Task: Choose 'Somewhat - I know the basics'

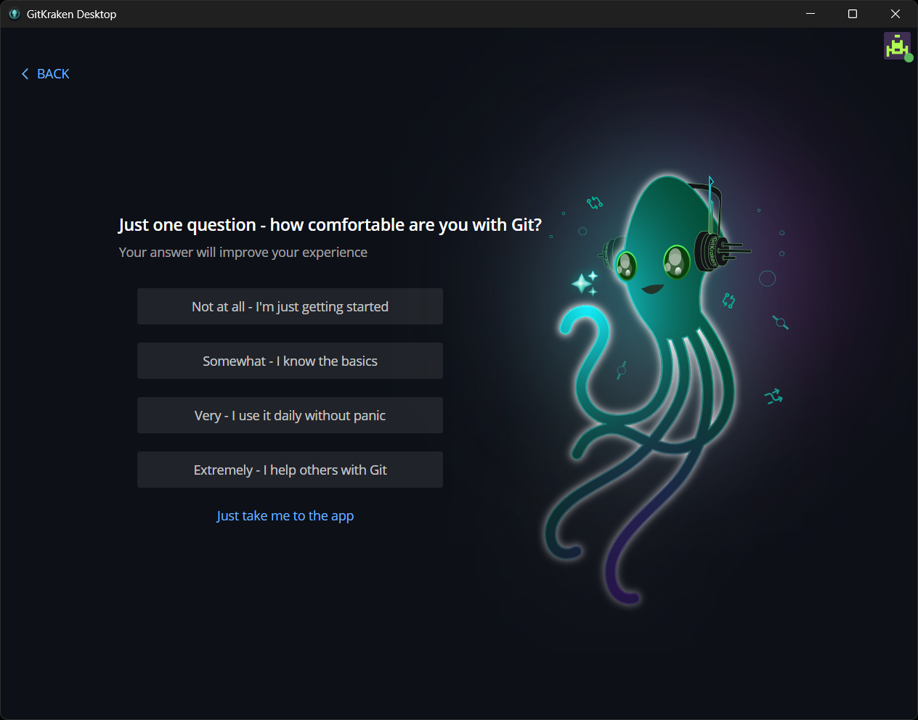Action: point(290,361)
